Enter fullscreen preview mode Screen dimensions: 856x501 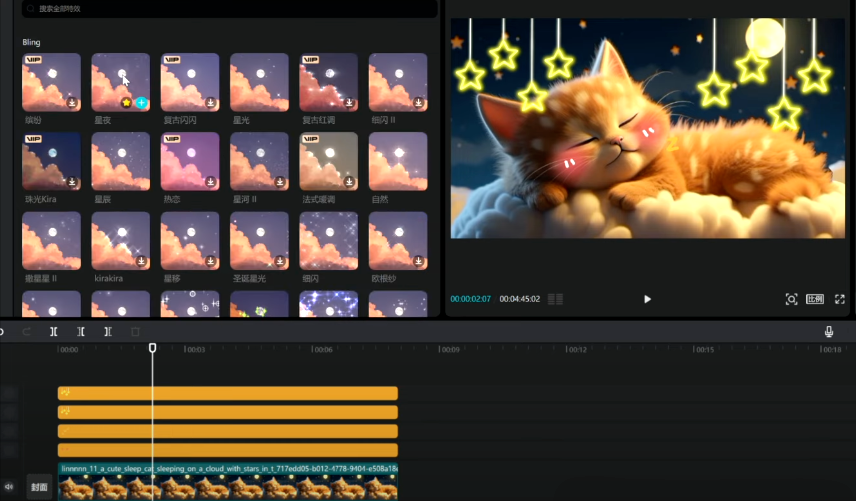840,299
